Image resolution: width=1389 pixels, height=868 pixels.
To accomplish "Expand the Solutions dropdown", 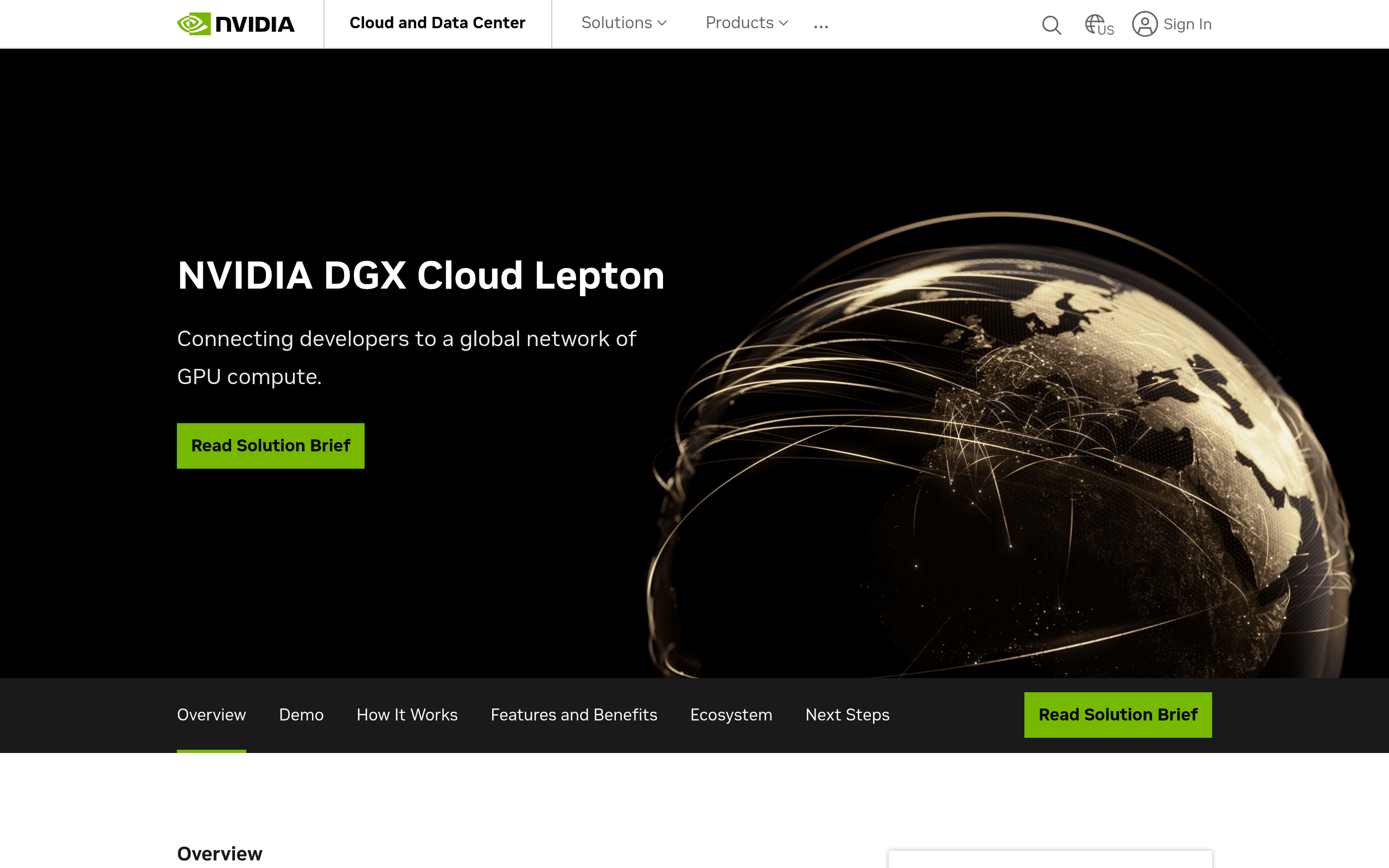I will [x=624, y=23].
